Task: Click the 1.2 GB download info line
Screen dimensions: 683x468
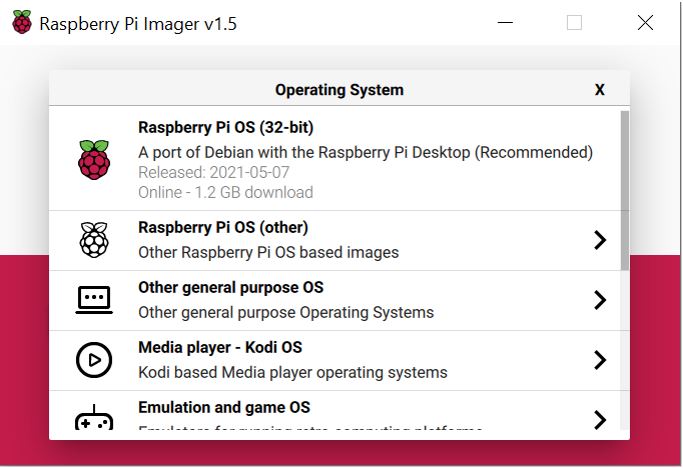Action: click(x=225, y=192)
